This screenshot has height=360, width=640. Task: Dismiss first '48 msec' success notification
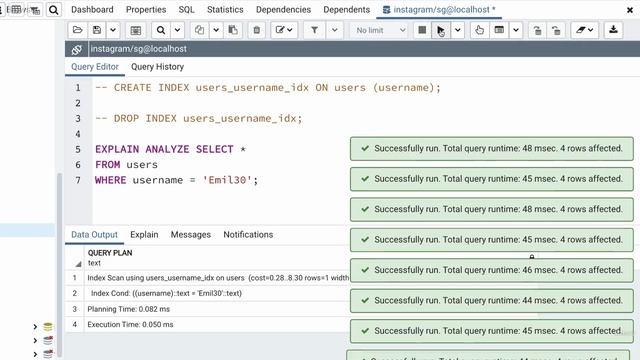pos(492,149)
